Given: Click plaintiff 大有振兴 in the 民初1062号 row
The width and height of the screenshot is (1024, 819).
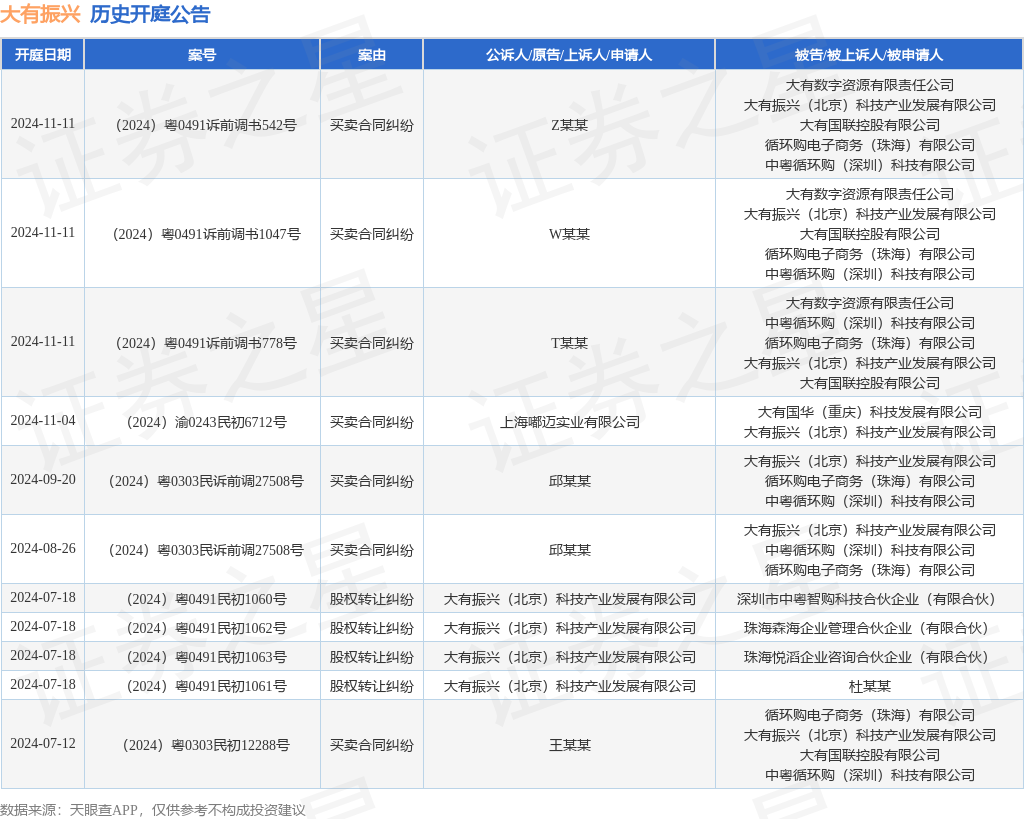Looking at the screenshot, I should tap(569, 628).
